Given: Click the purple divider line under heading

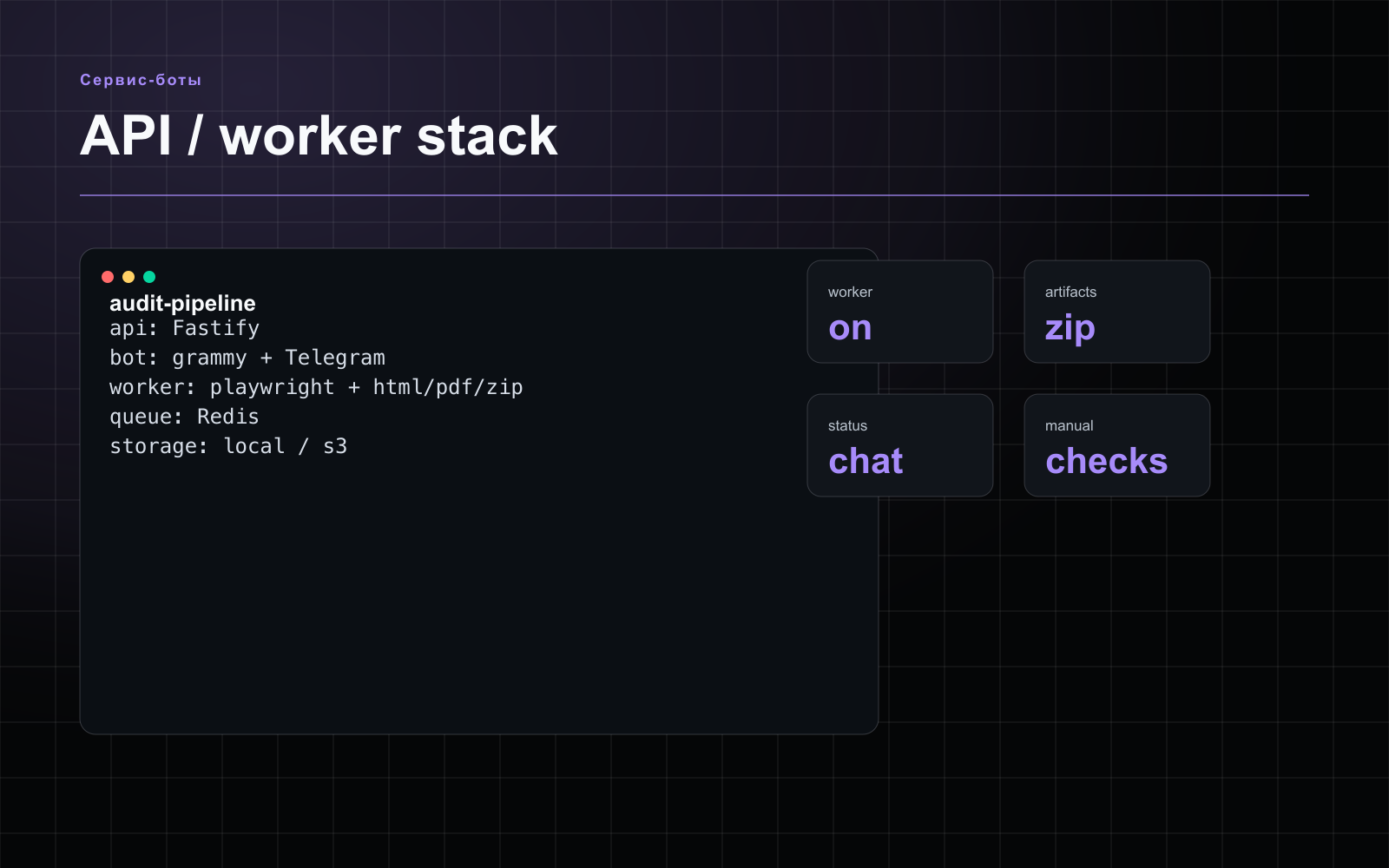Looking at the screenshot, I should [x=694, y=195].
